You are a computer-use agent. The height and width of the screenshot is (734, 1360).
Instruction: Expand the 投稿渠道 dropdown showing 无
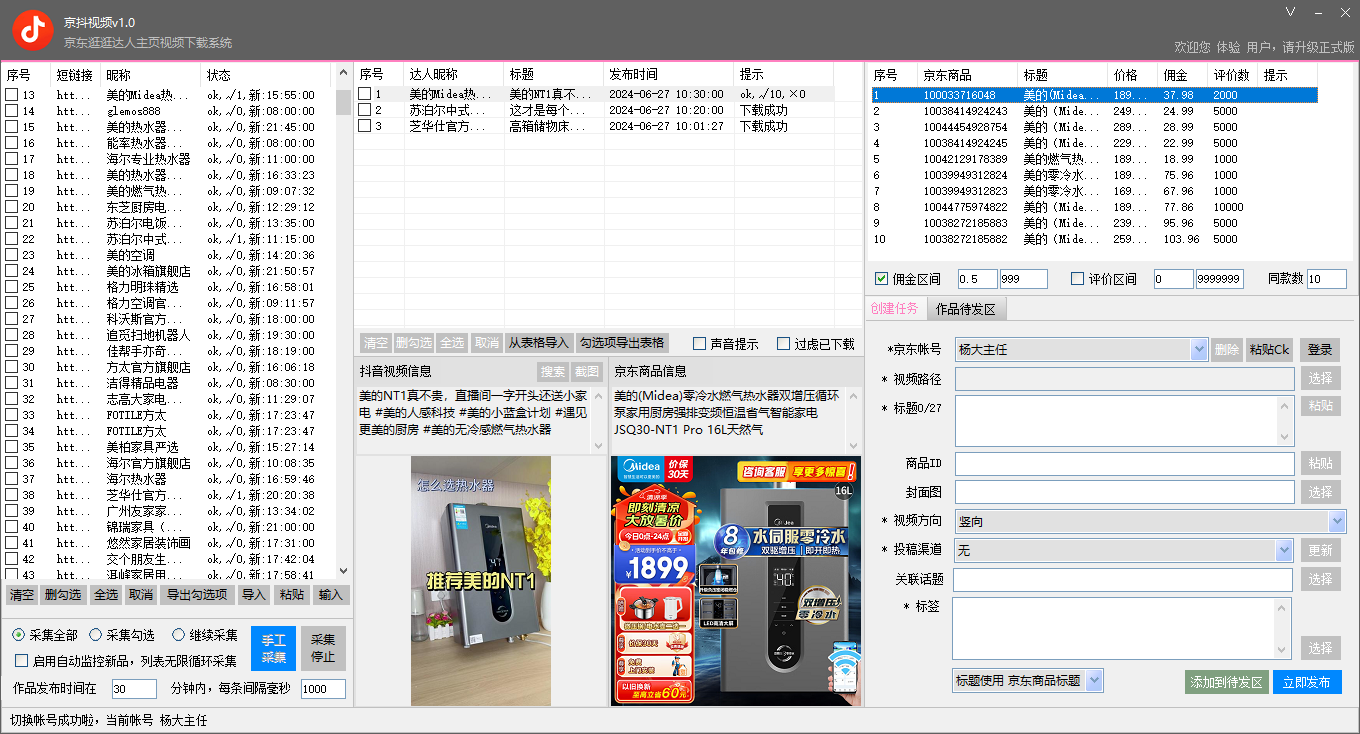[1284, 550]
